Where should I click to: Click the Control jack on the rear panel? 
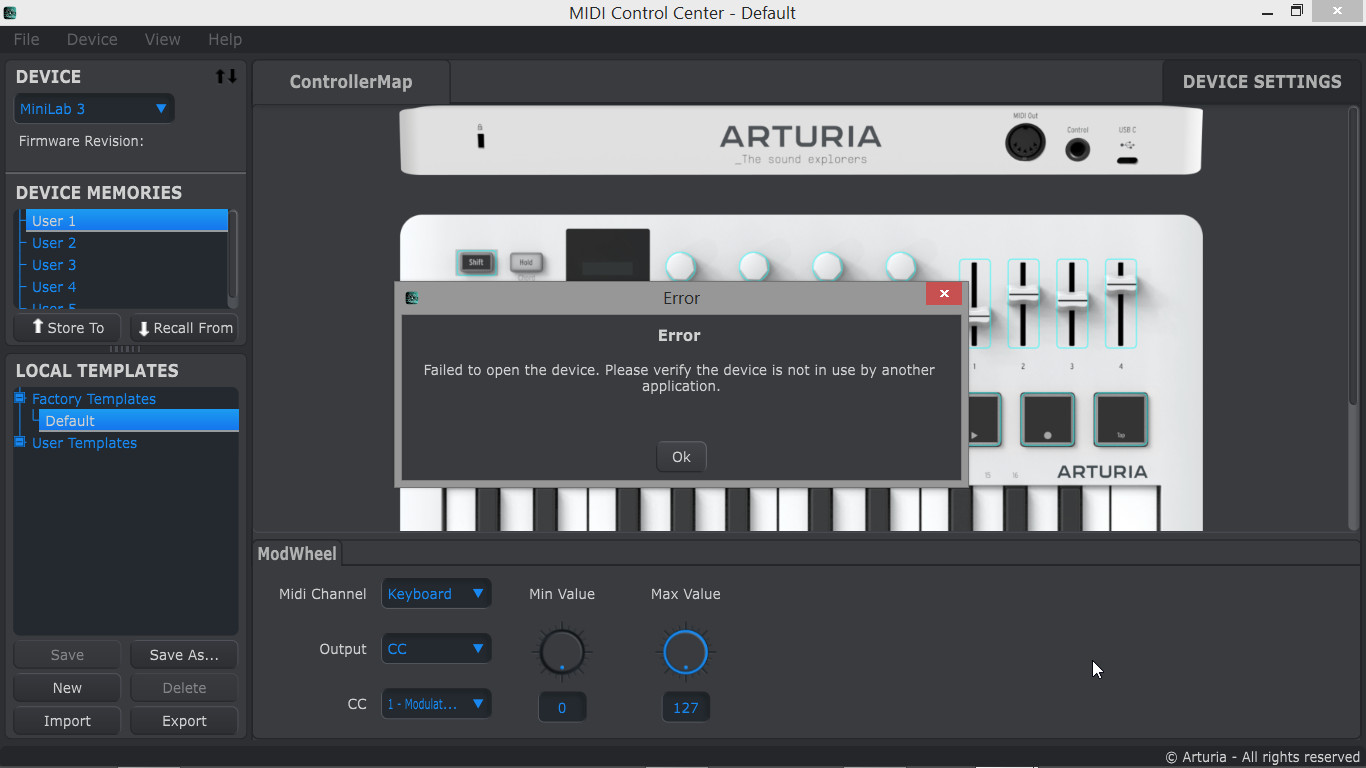pyautogui.click(x=1077, y=150)
